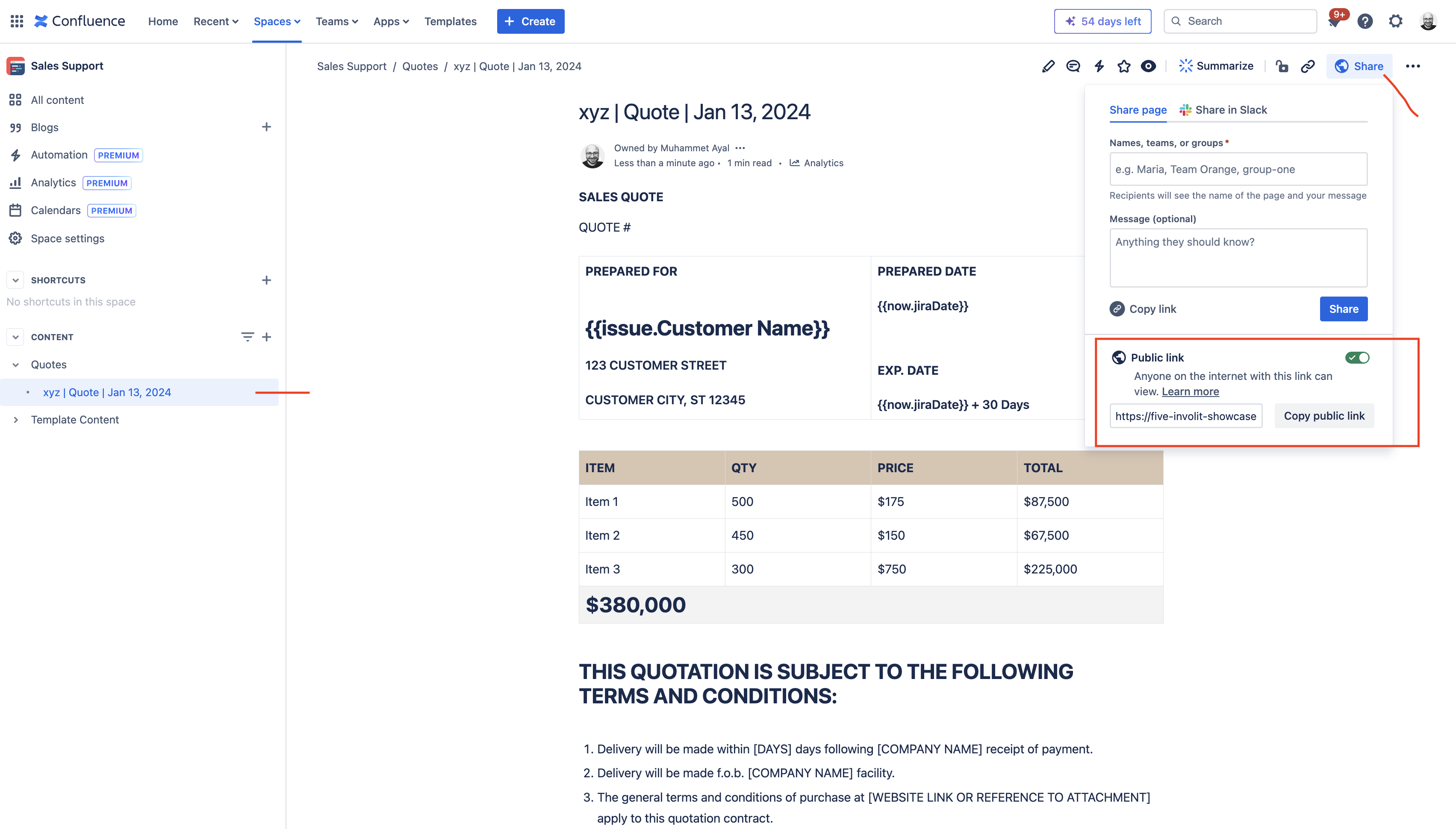Open the Spaces dropdown menu
1456x829 pixels.
277,22
